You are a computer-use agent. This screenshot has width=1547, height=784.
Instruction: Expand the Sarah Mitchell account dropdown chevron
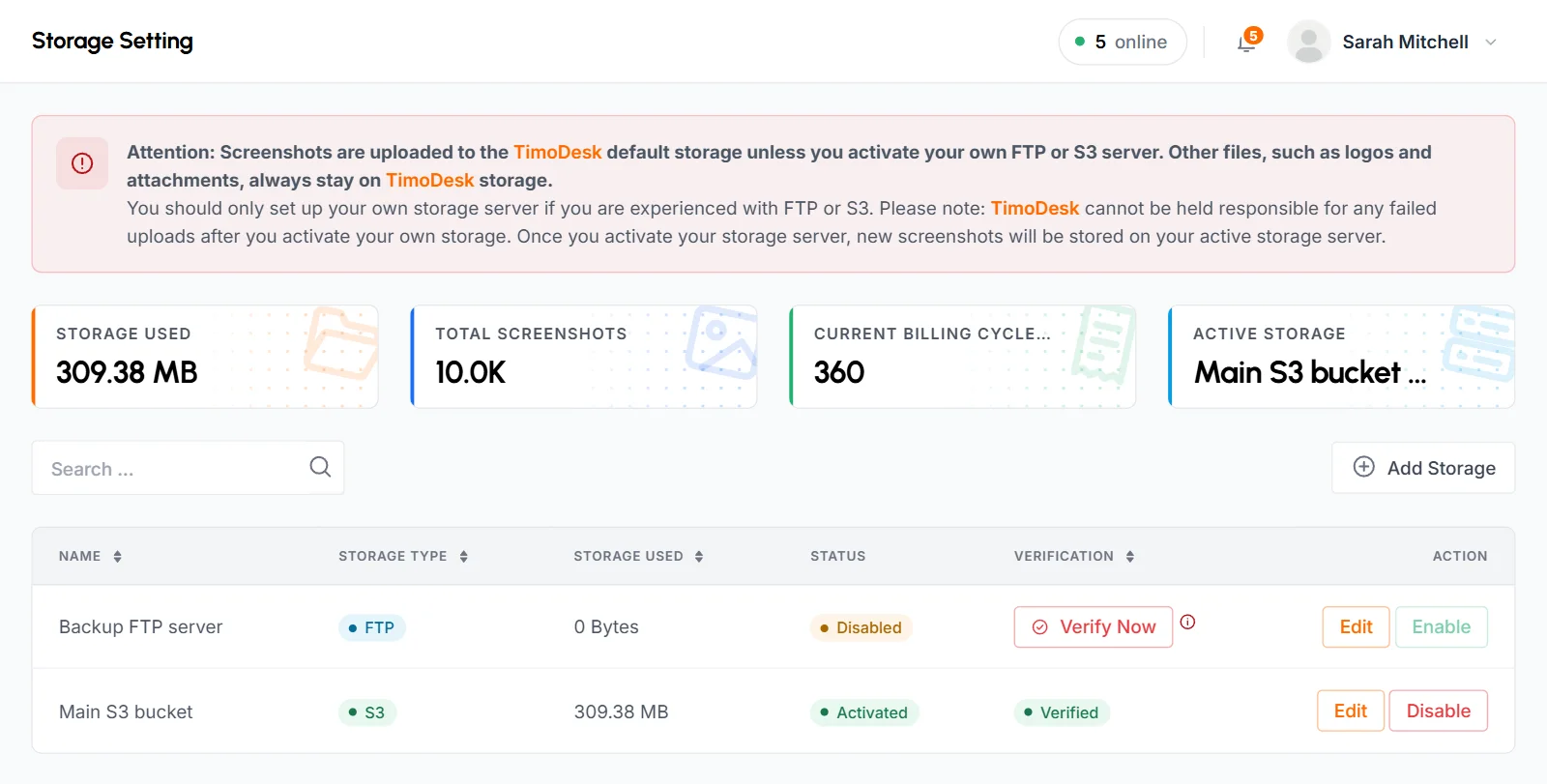[1491, 43]
